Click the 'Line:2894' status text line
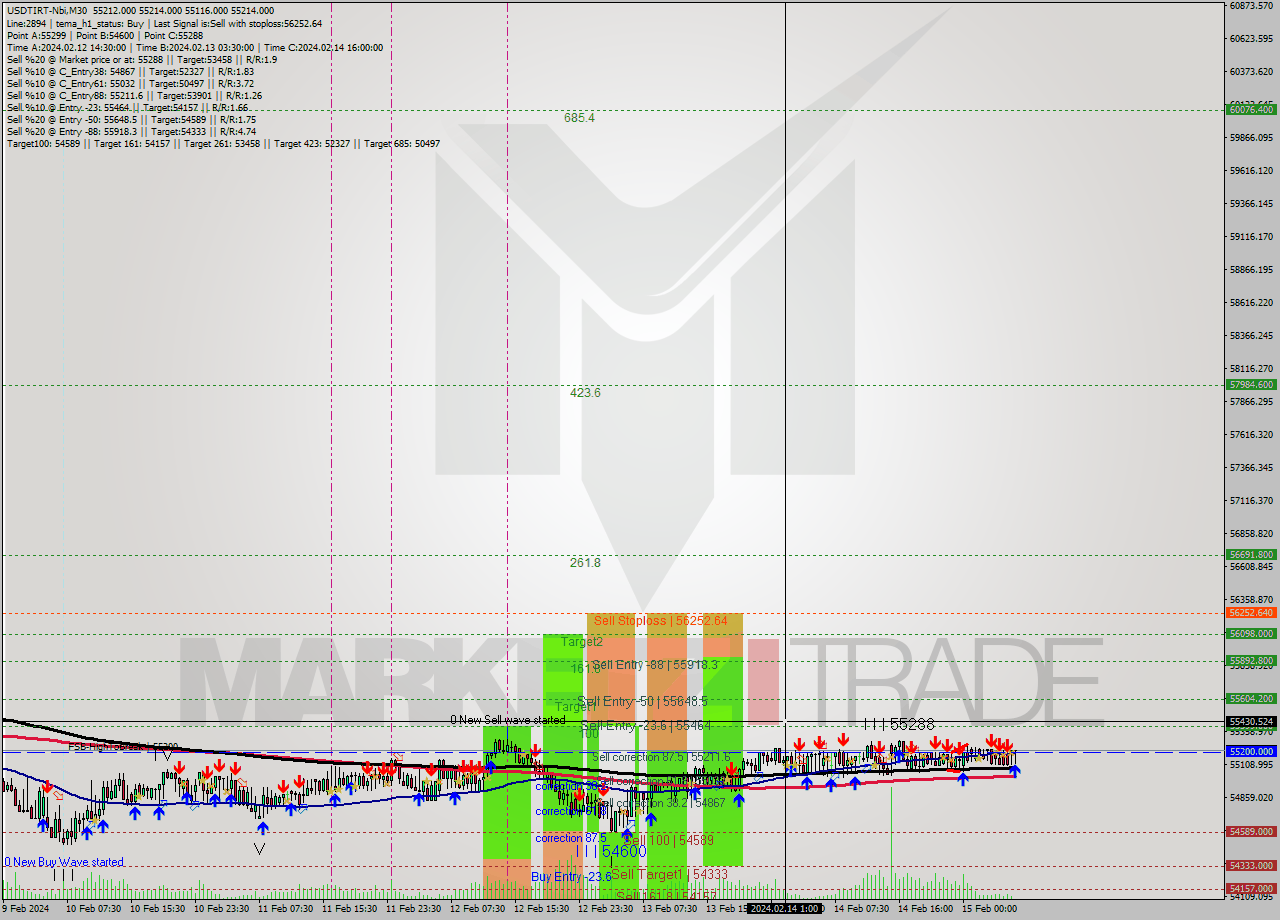 (x=164, y=23)
